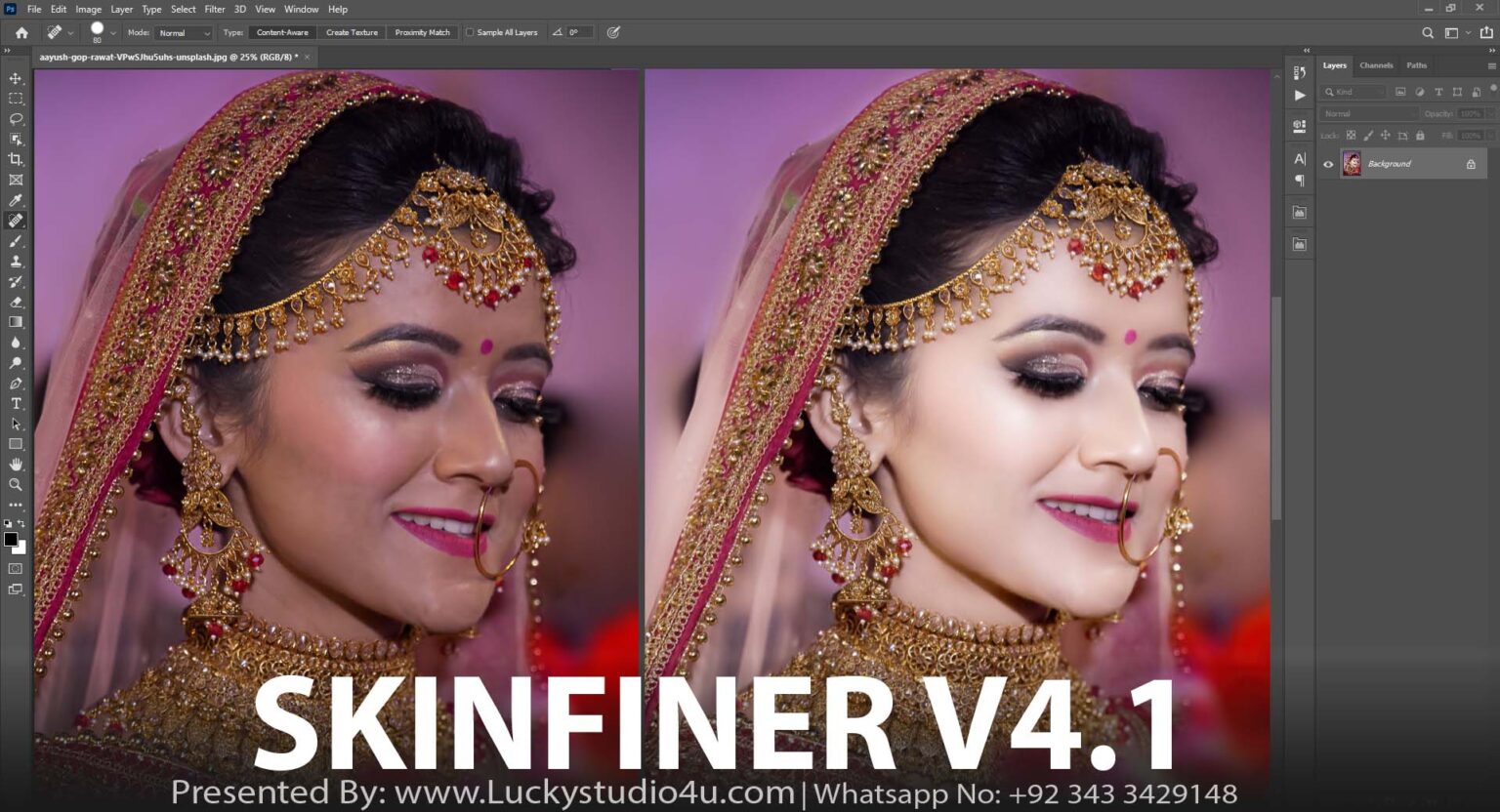
Task: Select the Lasso tool
Action: pos(16,118)
